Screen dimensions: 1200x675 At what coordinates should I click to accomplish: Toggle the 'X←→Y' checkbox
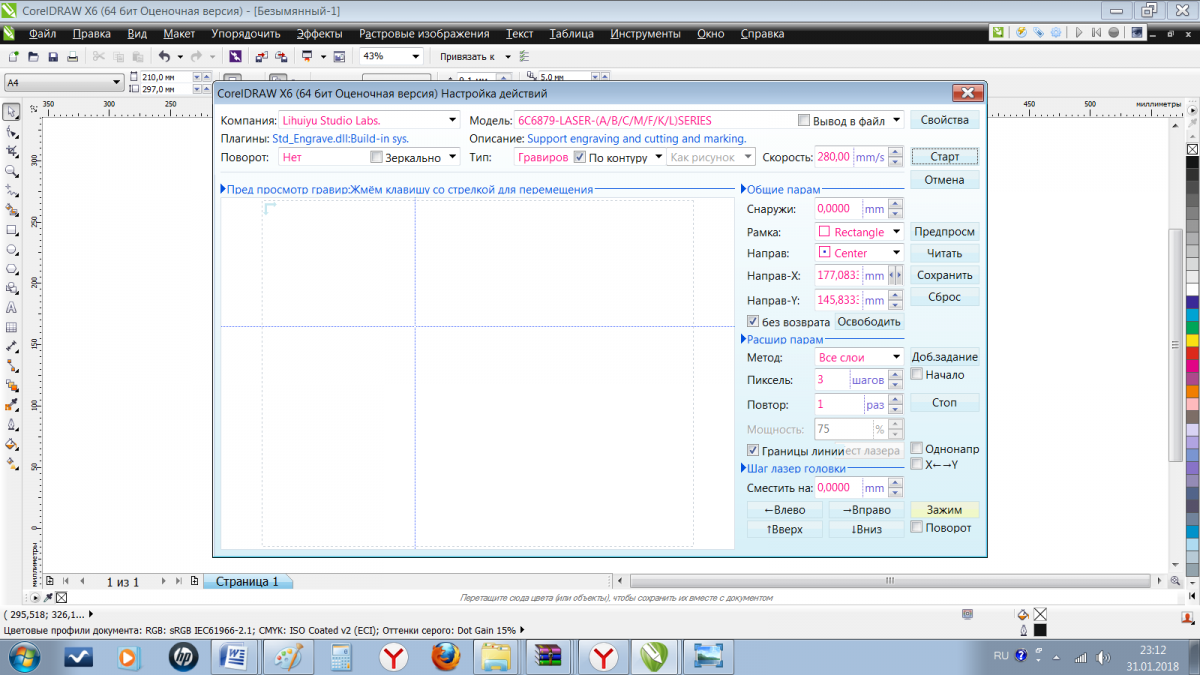click(x=917, y=464)
